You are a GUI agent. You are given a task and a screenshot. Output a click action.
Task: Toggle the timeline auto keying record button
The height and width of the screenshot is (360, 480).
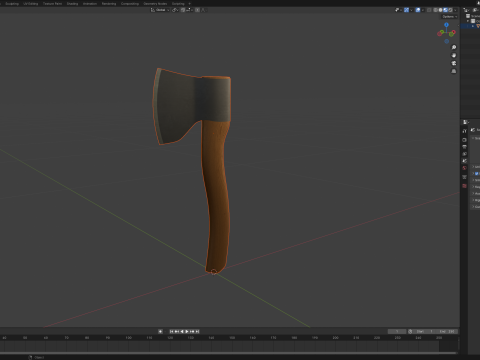tap(160, 331)
